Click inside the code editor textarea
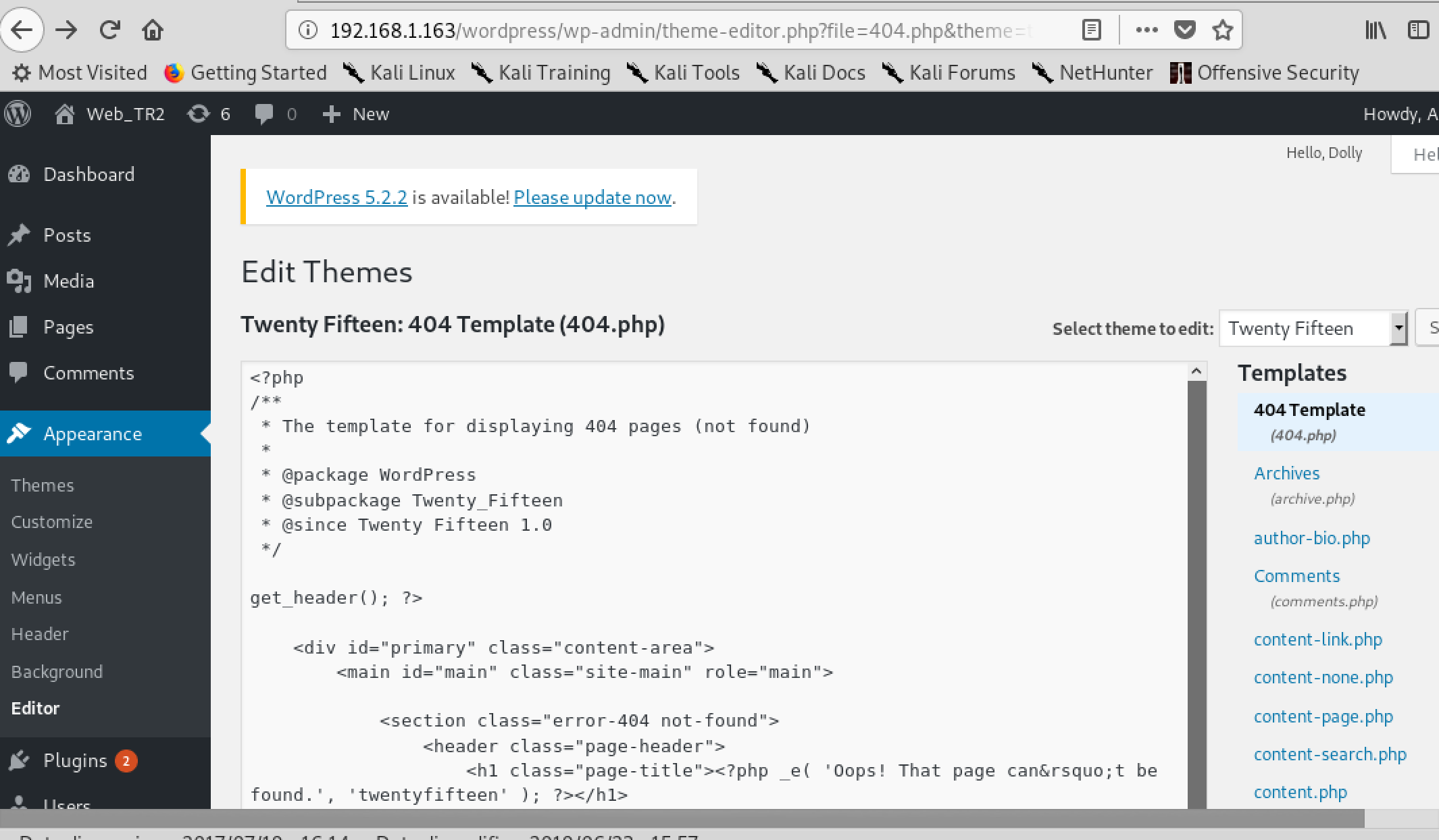The height and width of the screenshot is (840, 1439). [715, 585]
